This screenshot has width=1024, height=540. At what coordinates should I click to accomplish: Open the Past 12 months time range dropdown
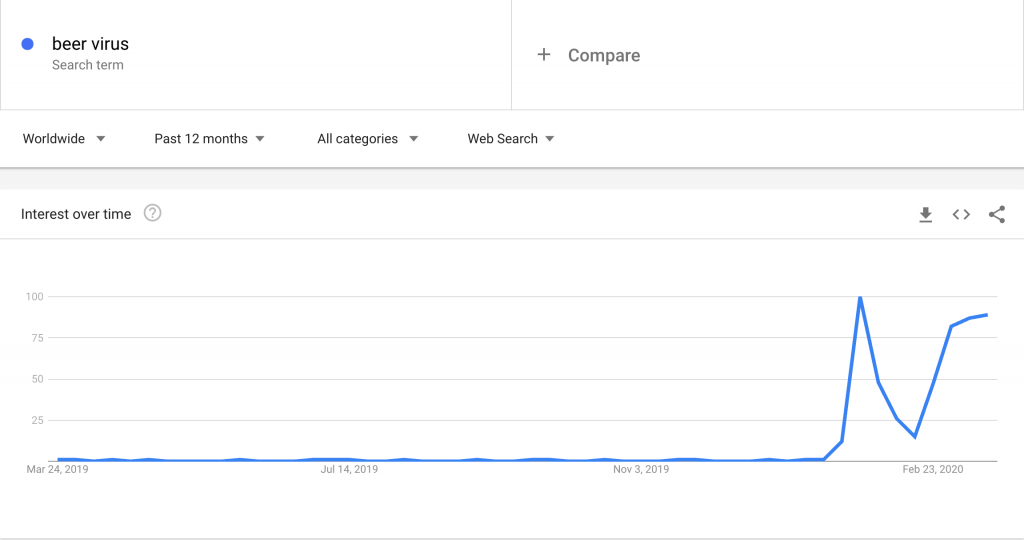pyautogui.click(x=209, y=138)
